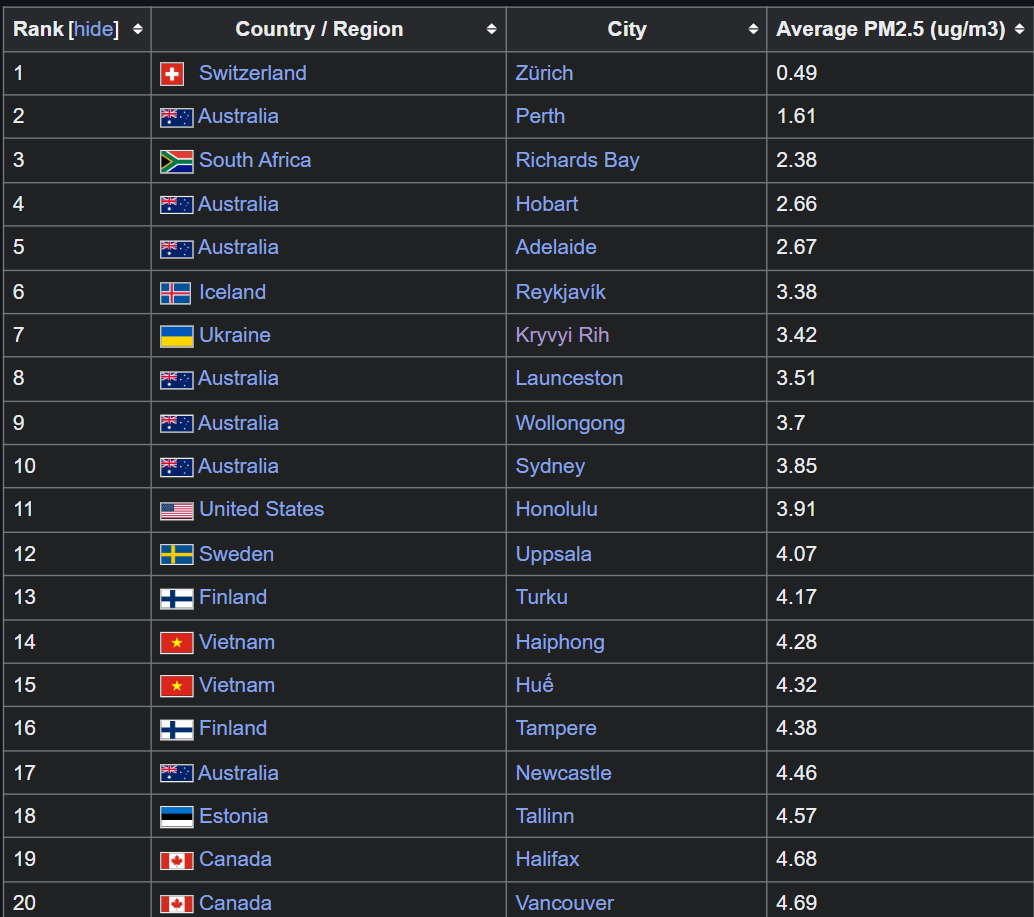
Task: Open the visited Kryvyi Rih link
Action: 563,335
